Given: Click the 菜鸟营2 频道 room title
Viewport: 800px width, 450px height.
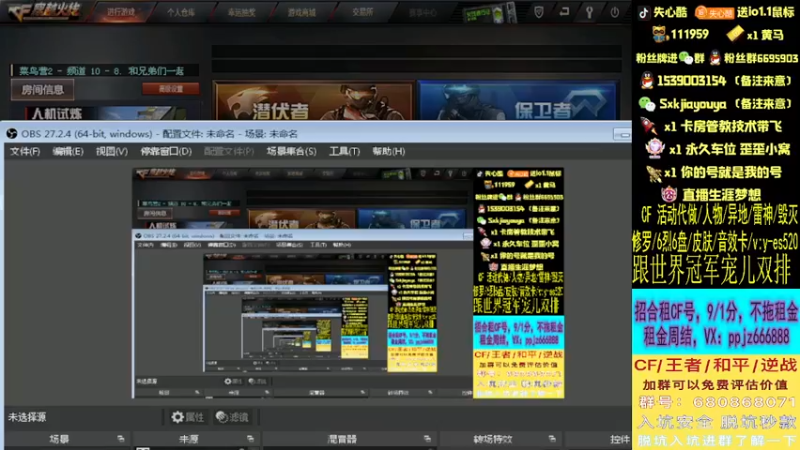Looking at the screenshot, I should 102,71.
